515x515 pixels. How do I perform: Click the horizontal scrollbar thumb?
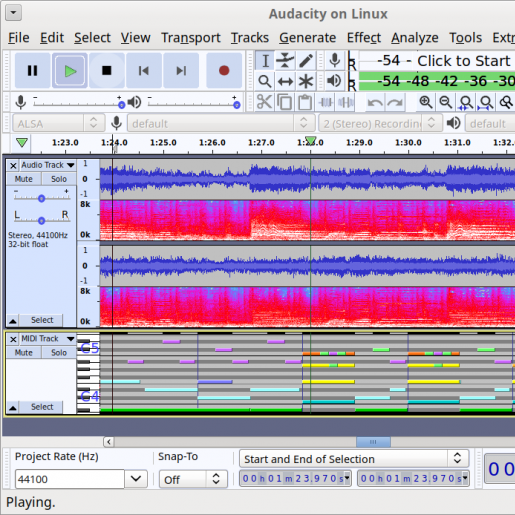(x=373, y=442)
